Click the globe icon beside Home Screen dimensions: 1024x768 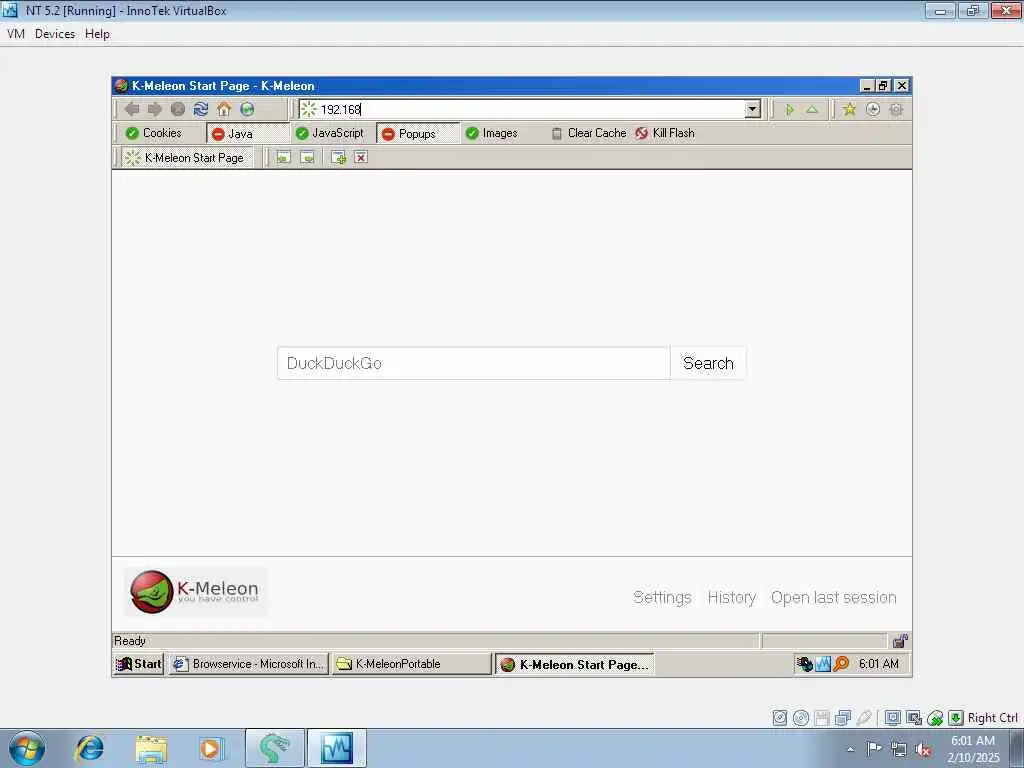tap(247, 109)
